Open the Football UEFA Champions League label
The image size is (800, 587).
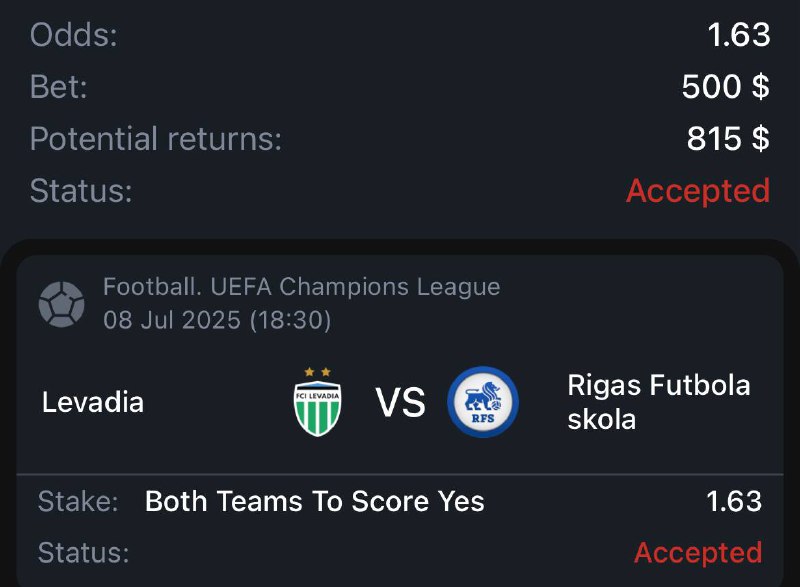(301, 288)
